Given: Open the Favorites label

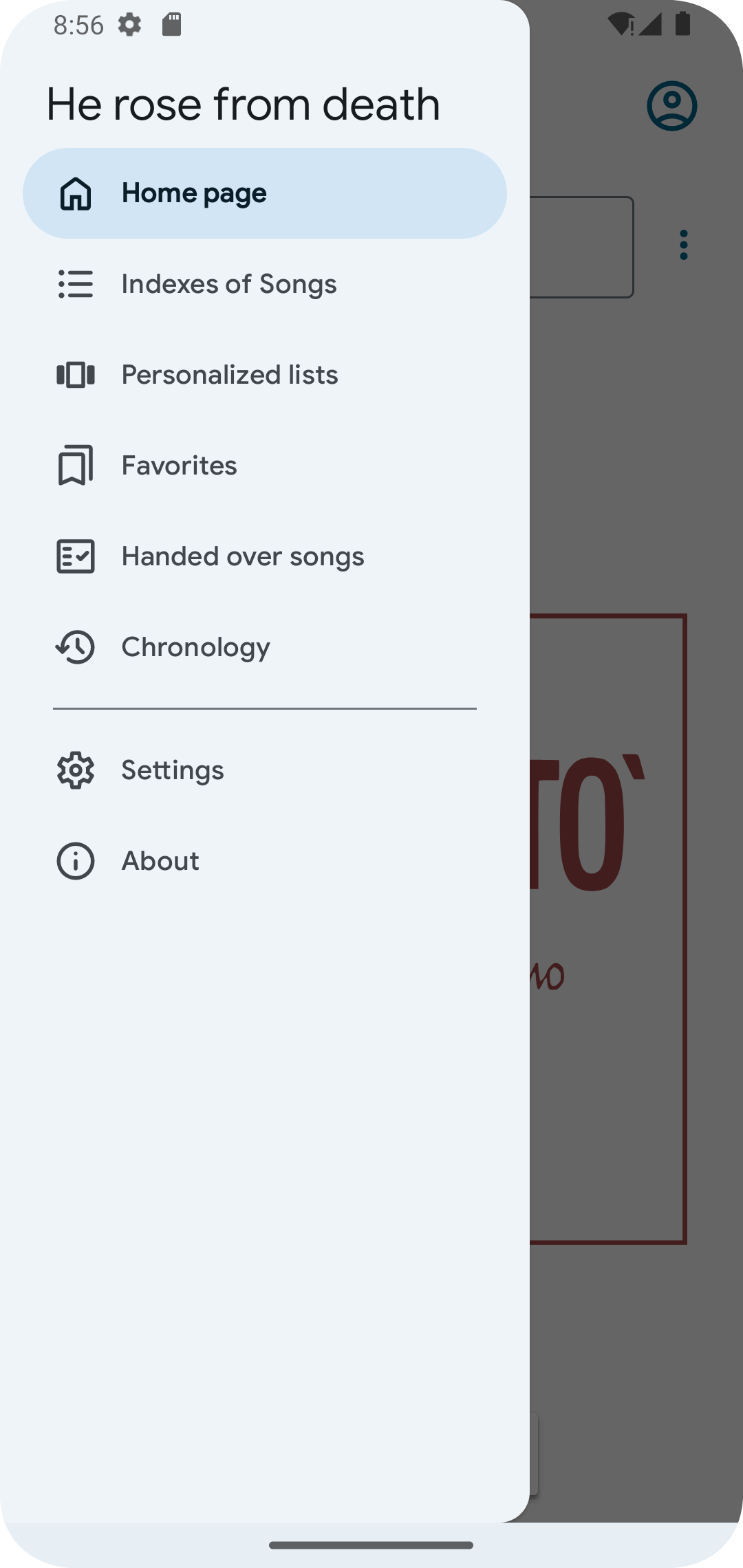Looking at the screenshot, I should (x=180, y=466).
